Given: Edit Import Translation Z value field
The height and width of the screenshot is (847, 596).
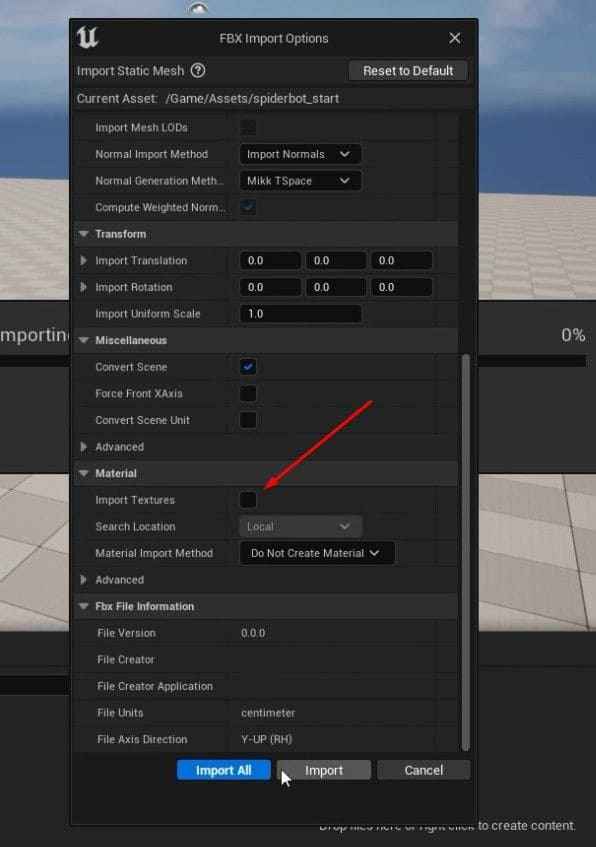Looking at the screenshot, I should pyautogui.click(x=401, y=260).
